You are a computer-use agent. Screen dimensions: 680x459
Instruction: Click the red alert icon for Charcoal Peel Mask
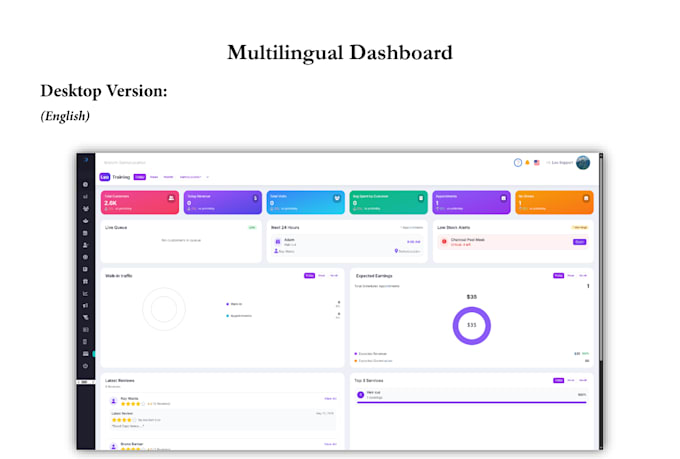click(x=444, y=242)
